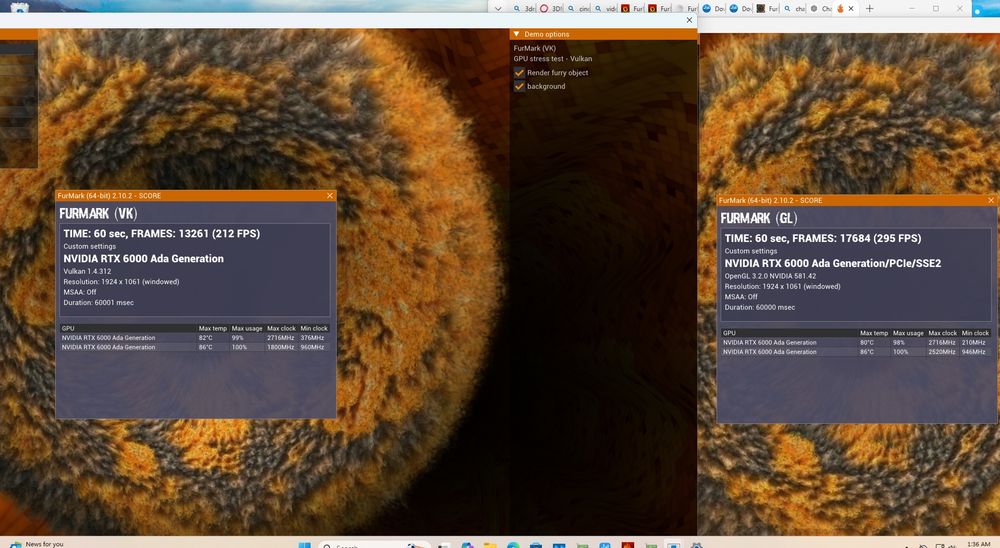The image size is (1000, 548).
Task: Close the FURMARK (GL) score dialog
Action: click(x=991, y=200)
